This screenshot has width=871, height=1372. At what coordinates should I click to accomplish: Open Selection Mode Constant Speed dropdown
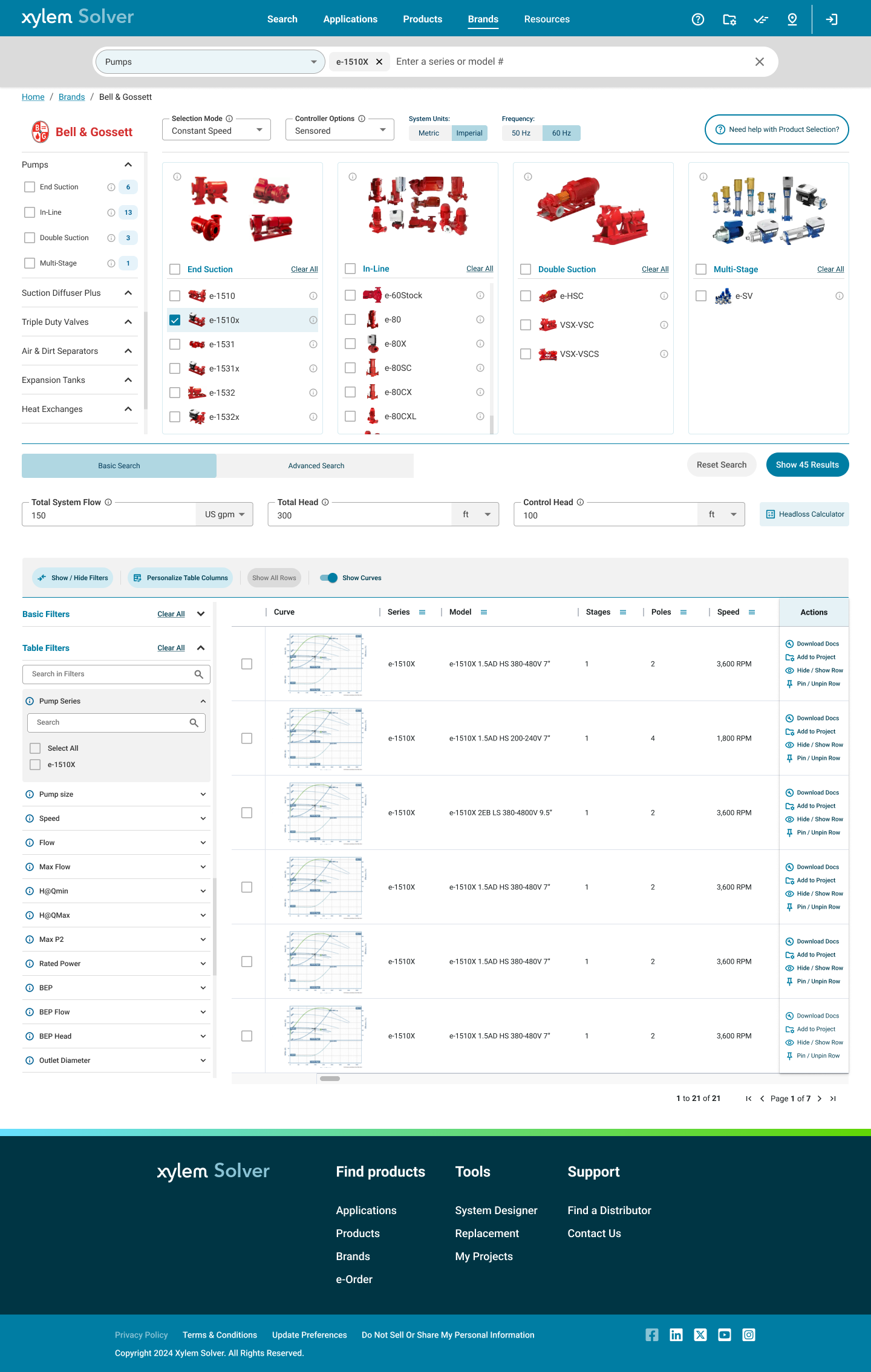pos(217,129)
